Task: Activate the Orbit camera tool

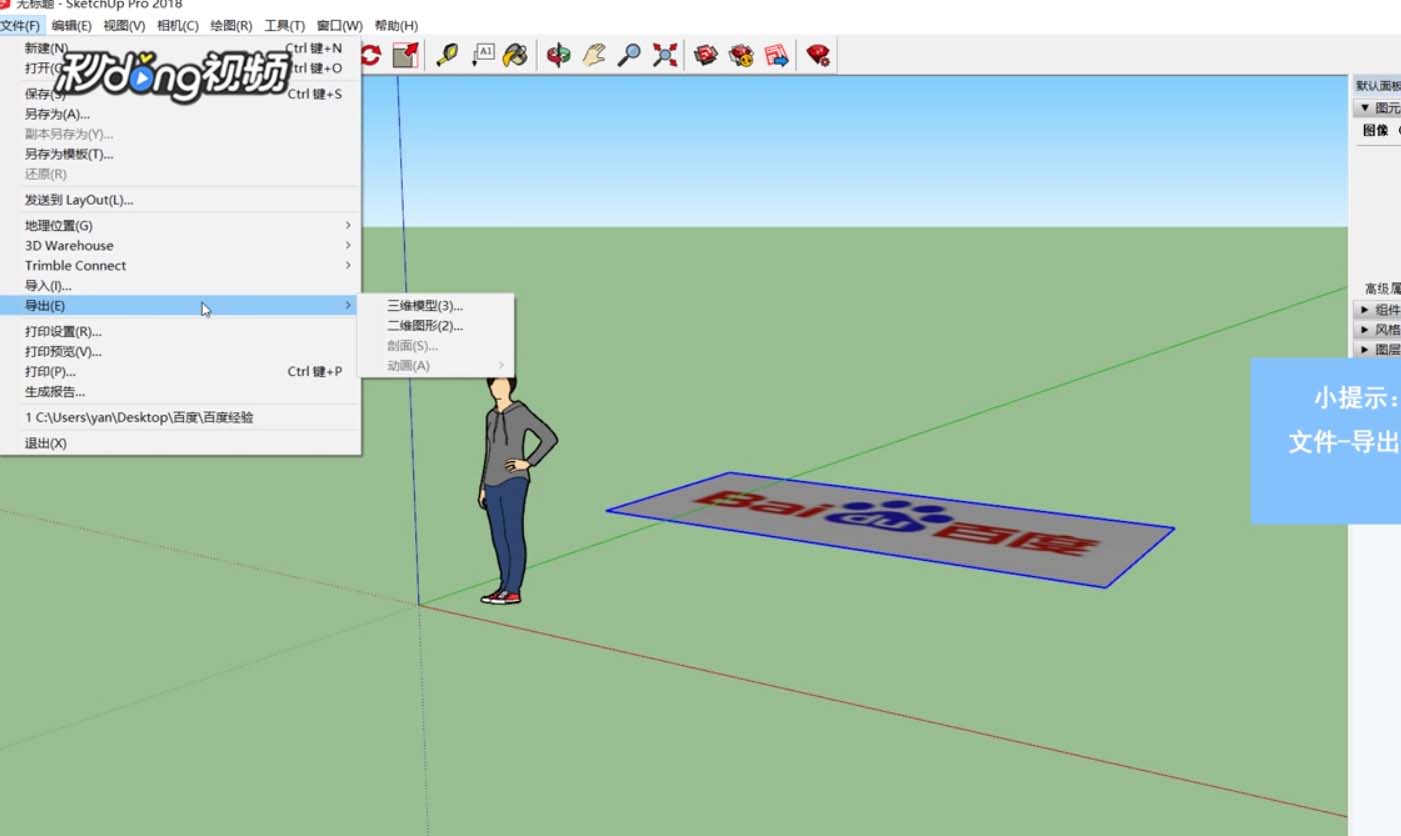Action: 559,55
